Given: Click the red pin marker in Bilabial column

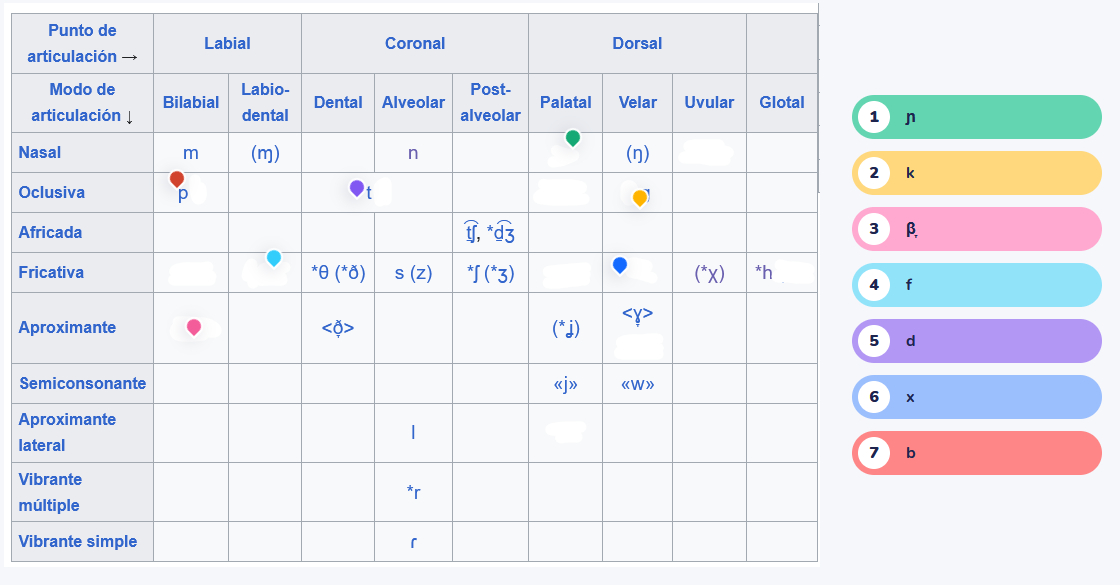Looking at the screenshot, I should pos(177,179).
